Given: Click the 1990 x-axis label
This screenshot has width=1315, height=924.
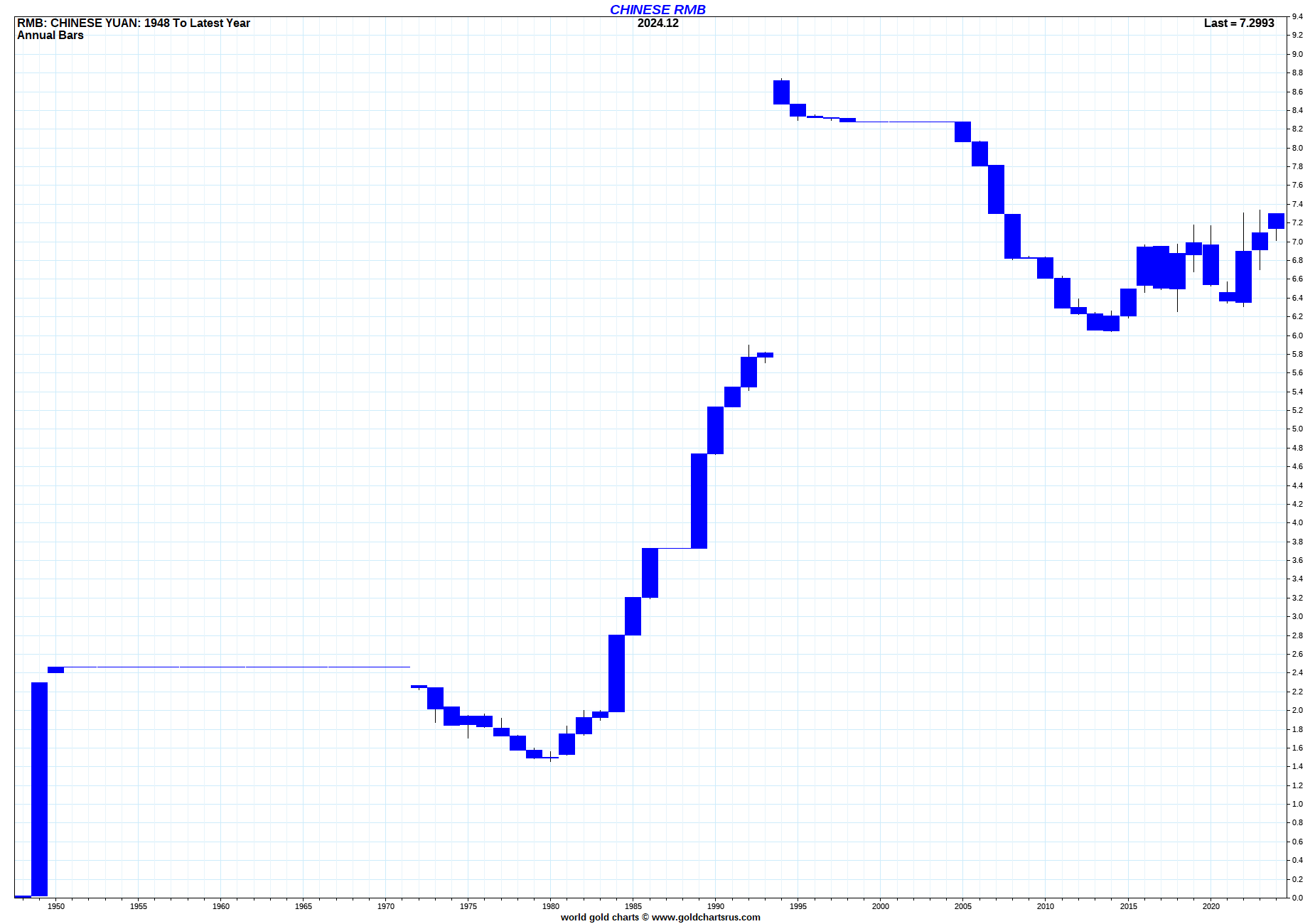Looking at the screenshot, I should (x=716, y=906).
